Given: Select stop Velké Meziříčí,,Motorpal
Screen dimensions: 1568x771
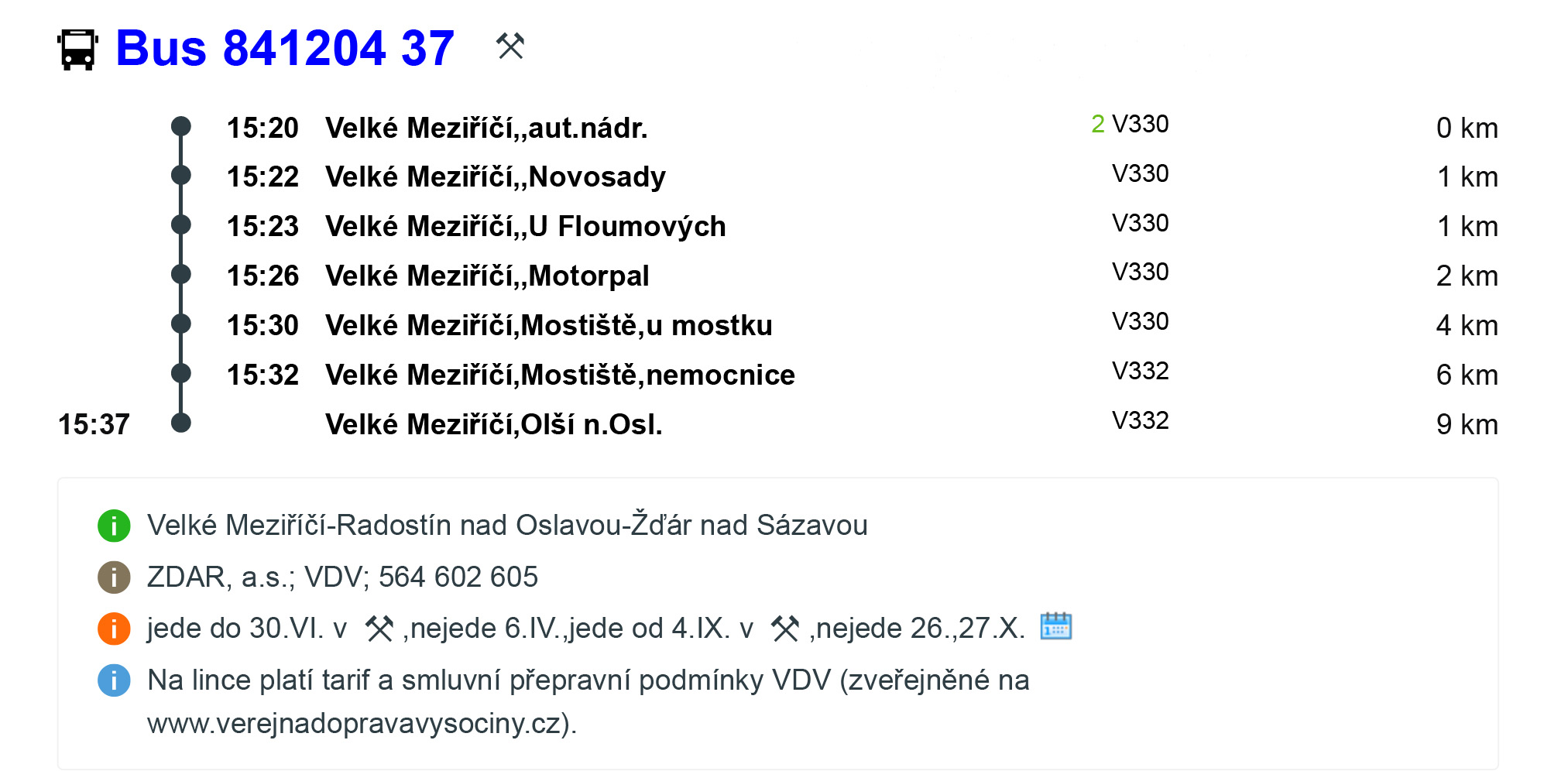Looking at the screenshot, I should click(x=487, y=276).
